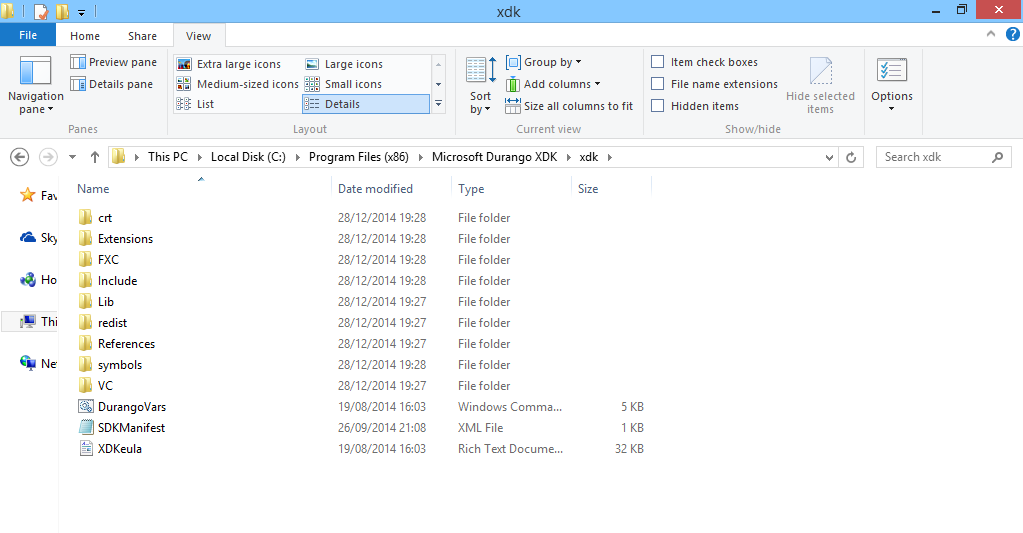Select the DurangoVars command file
Screen dimensions: 1023x533
[x=131, y=407]
